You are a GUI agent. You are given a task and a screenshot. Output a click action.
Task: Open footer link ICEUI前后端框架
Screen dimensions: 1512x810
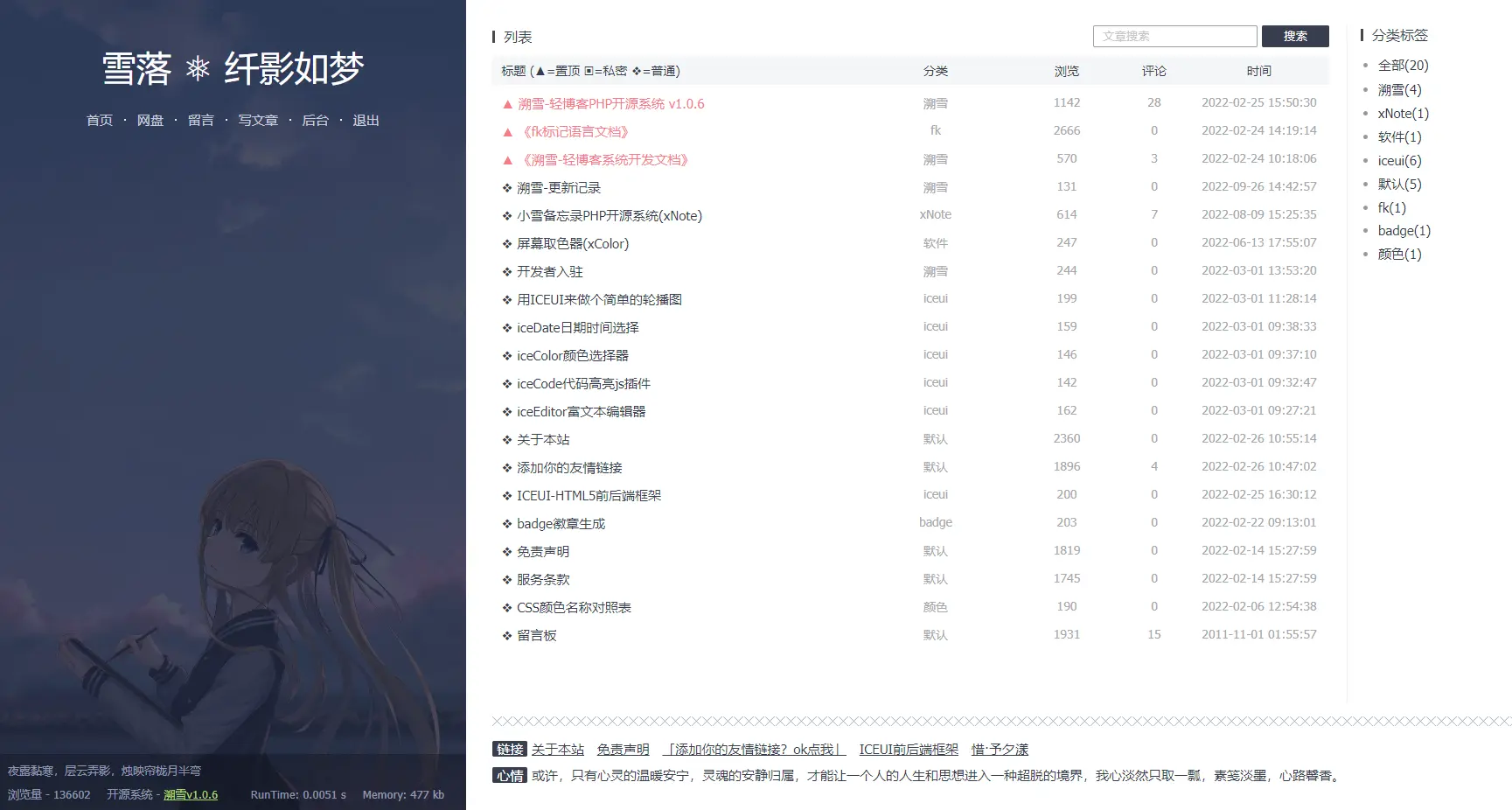tap(909, 750)
